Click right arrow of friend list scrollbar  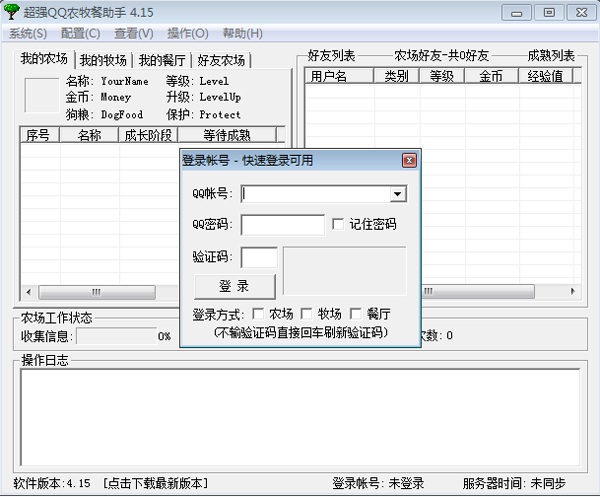[573, 291]
